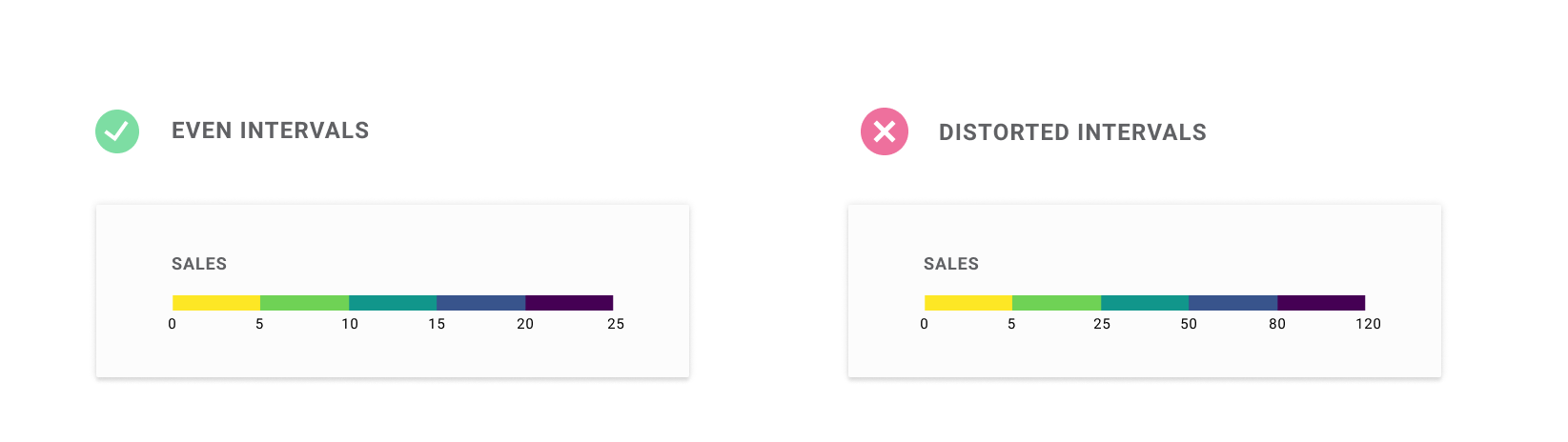Image resolution: width=1568 pixels, height=442 pixels.
Task: Click the EVEN INTERVALS heading
Action: coord(270,131)
